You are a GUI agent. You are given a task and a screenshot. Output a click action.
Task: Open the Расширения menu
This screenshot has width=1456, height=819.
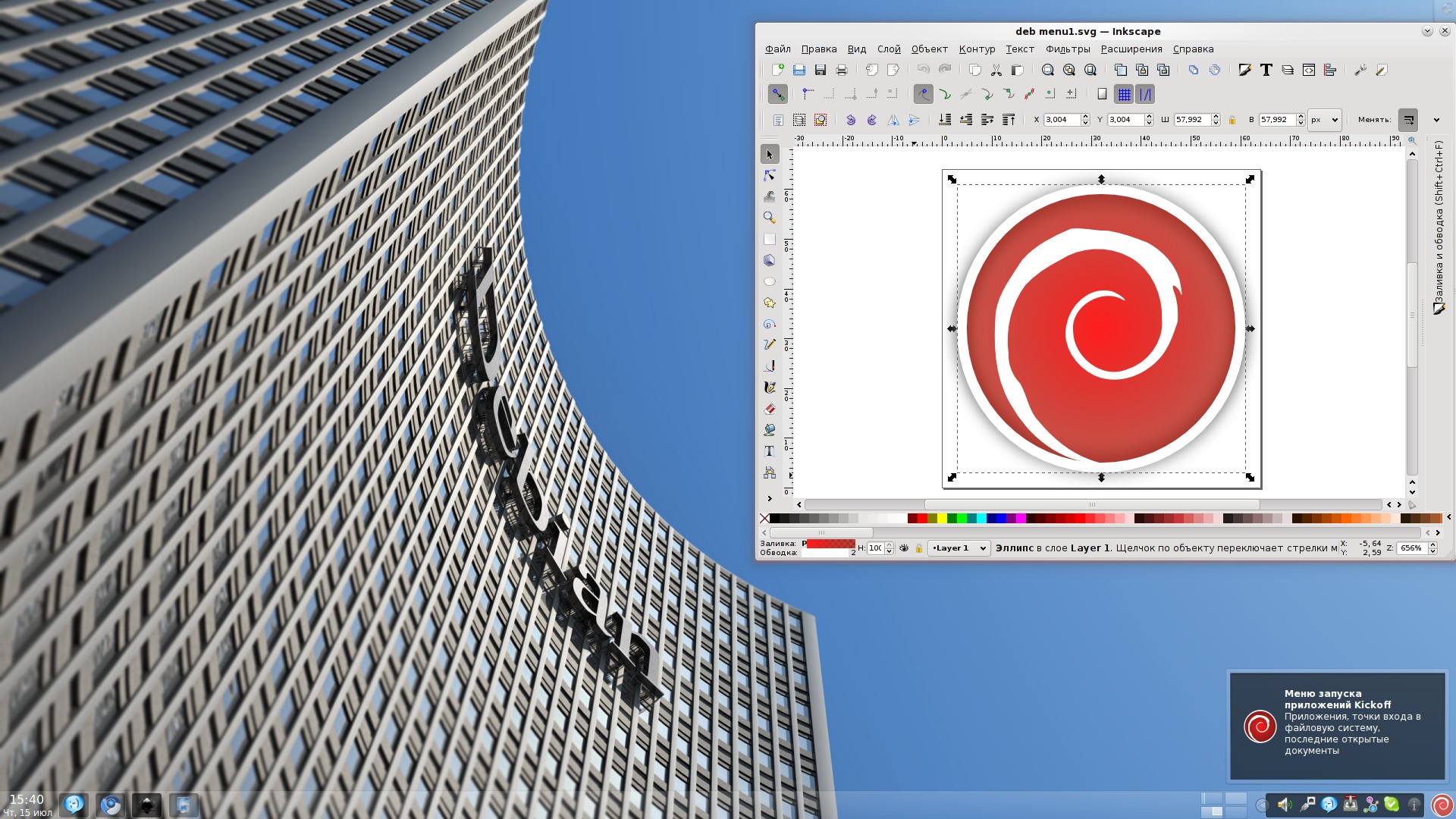[1131, 49]
